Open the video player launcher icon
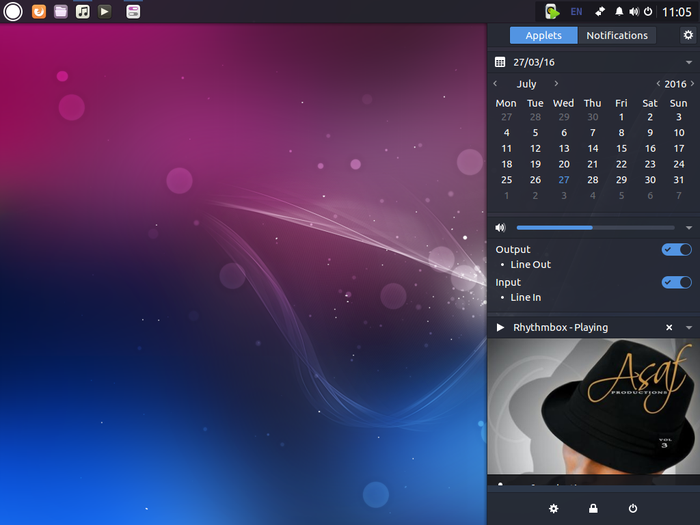The image size is (700, 525). 104,11
